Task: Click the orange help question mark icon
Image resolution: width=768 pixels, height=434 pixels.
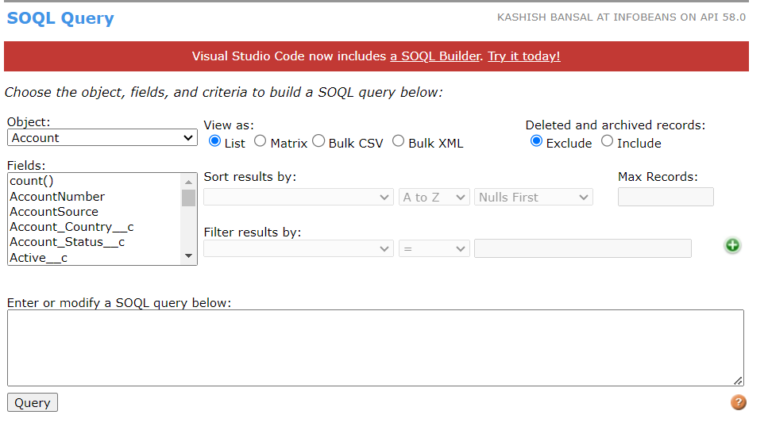Action: [x=739, y=402]
